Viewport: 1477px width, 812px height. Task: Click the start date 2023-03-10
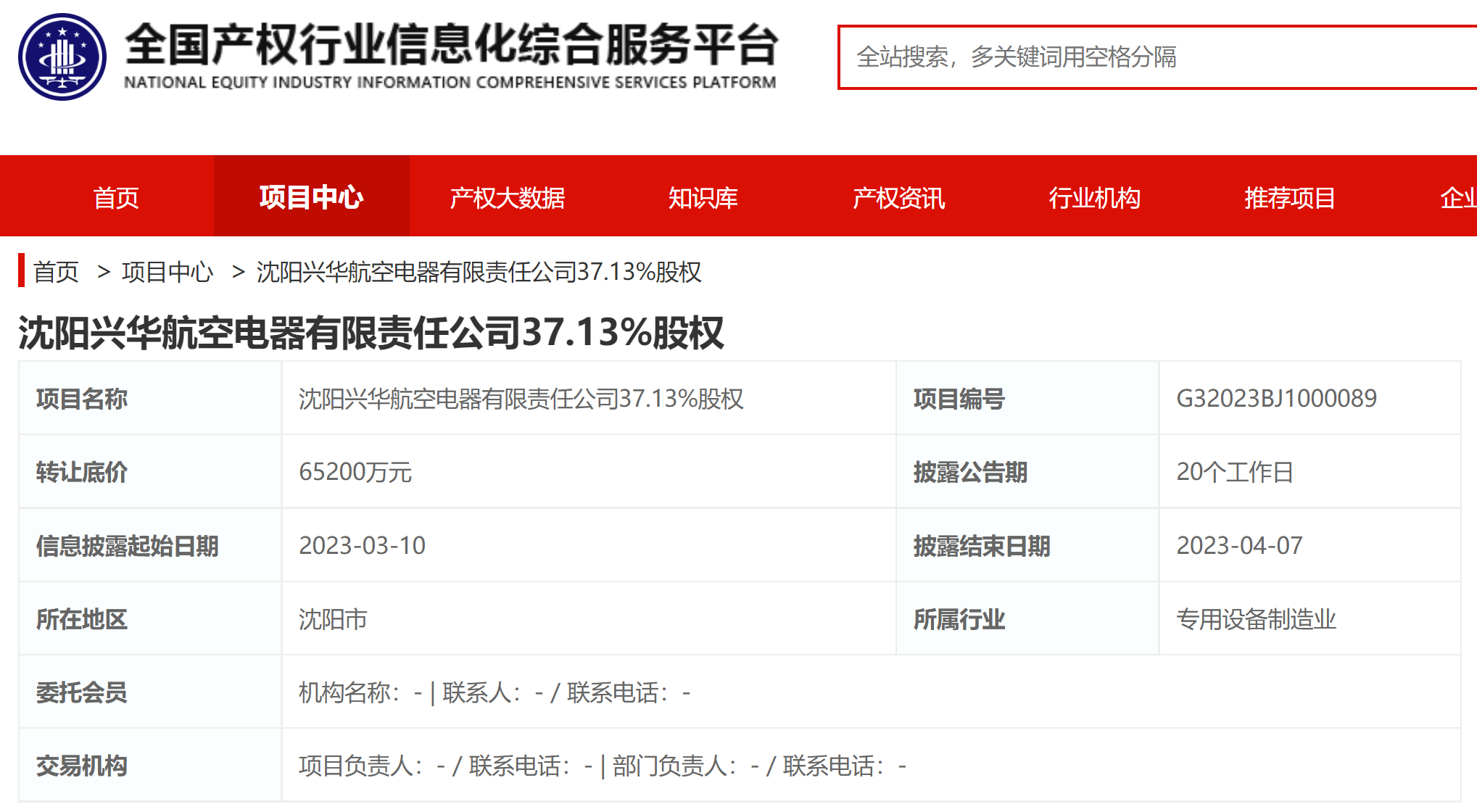[x=363, y=546]
